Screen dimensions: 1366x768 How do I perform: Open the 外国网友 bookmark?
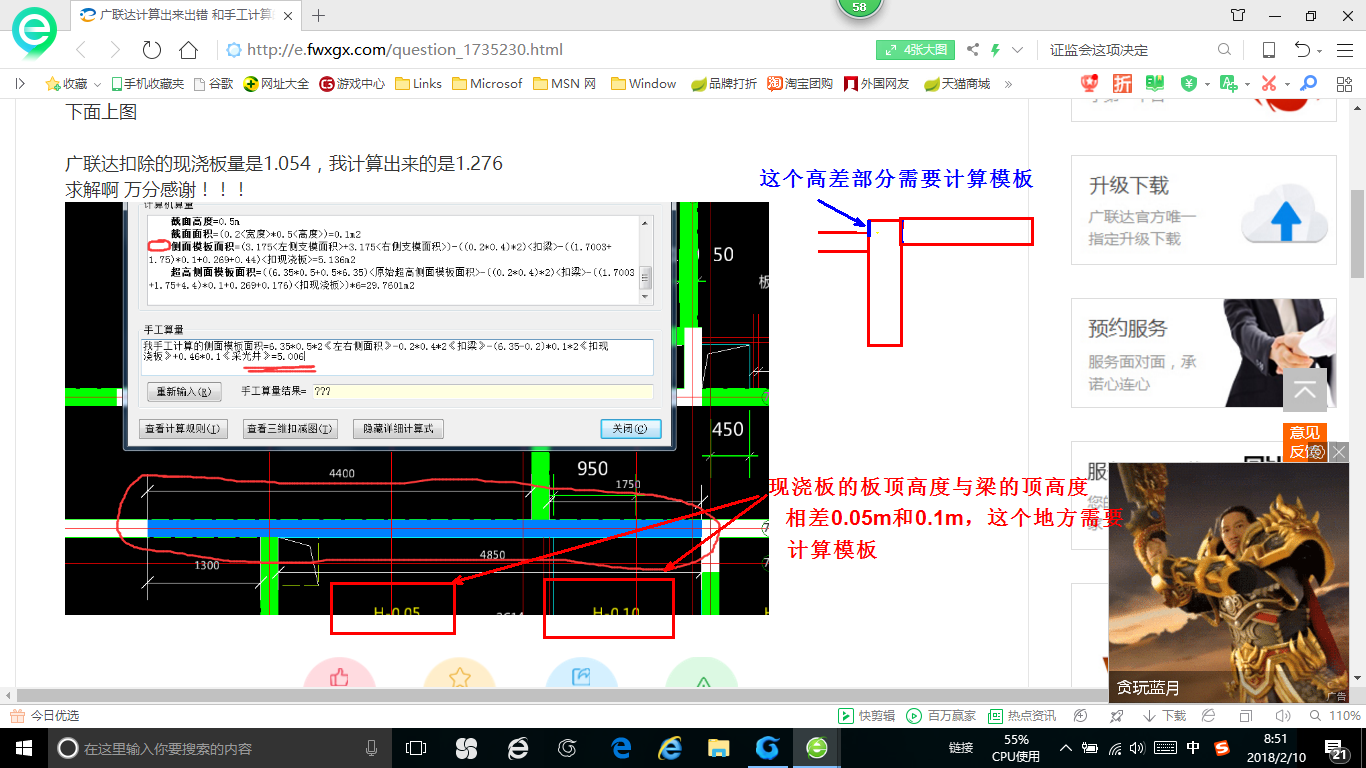[x=876, y=84]
